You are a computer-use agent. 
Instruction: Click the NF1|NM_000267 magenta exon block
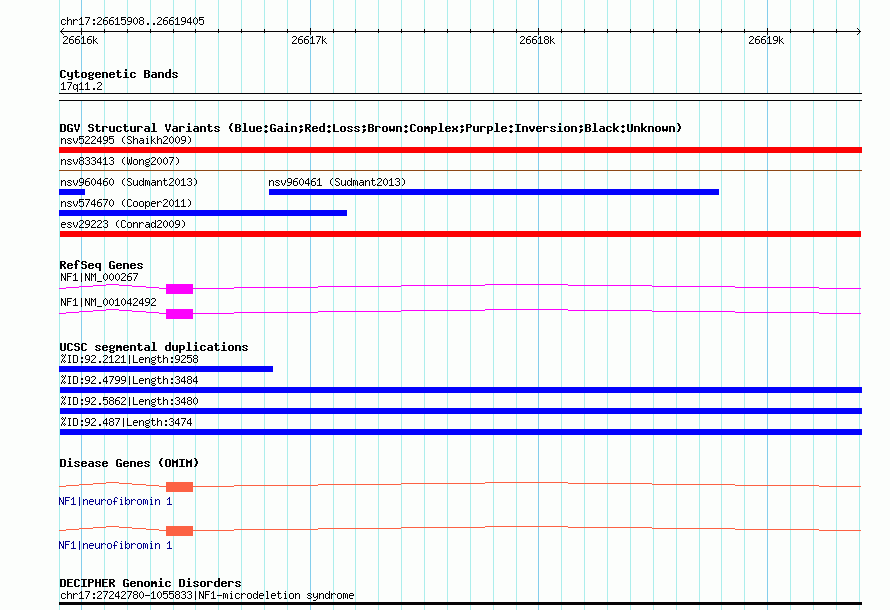coord(179,289)
